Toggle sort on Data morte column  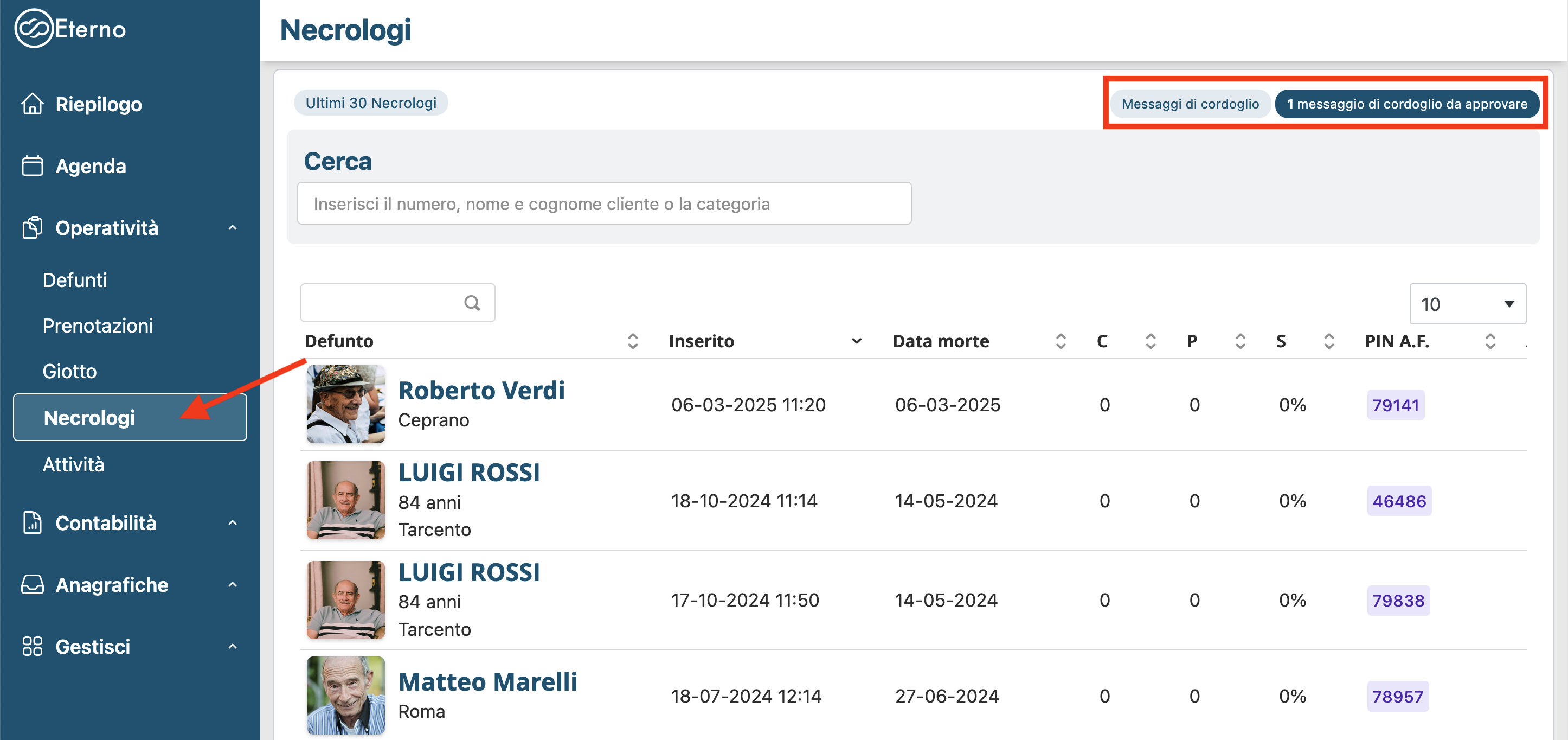pos(1061,341)
